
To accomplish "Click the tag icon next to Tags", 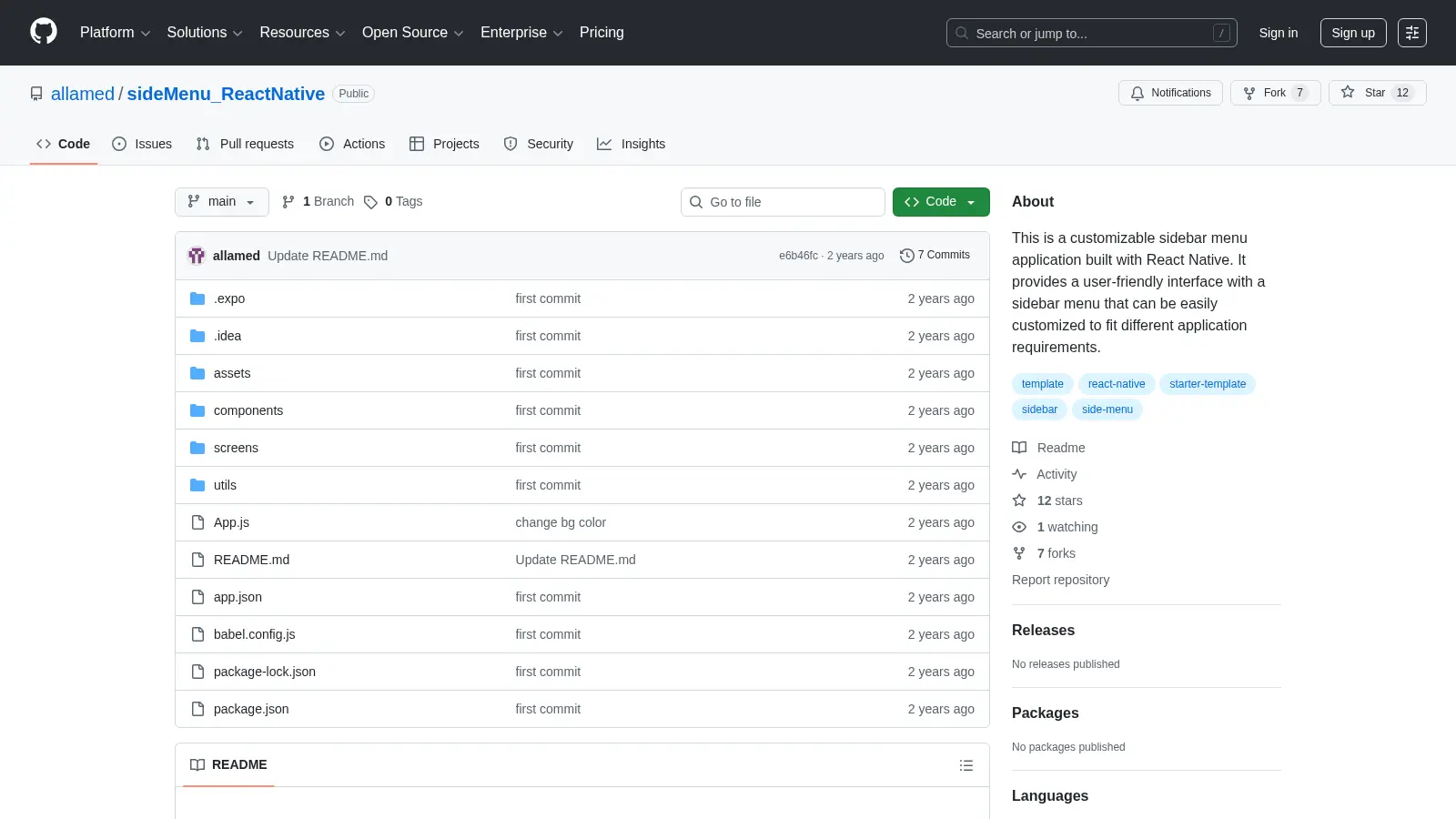I will (x=370, y=202).
